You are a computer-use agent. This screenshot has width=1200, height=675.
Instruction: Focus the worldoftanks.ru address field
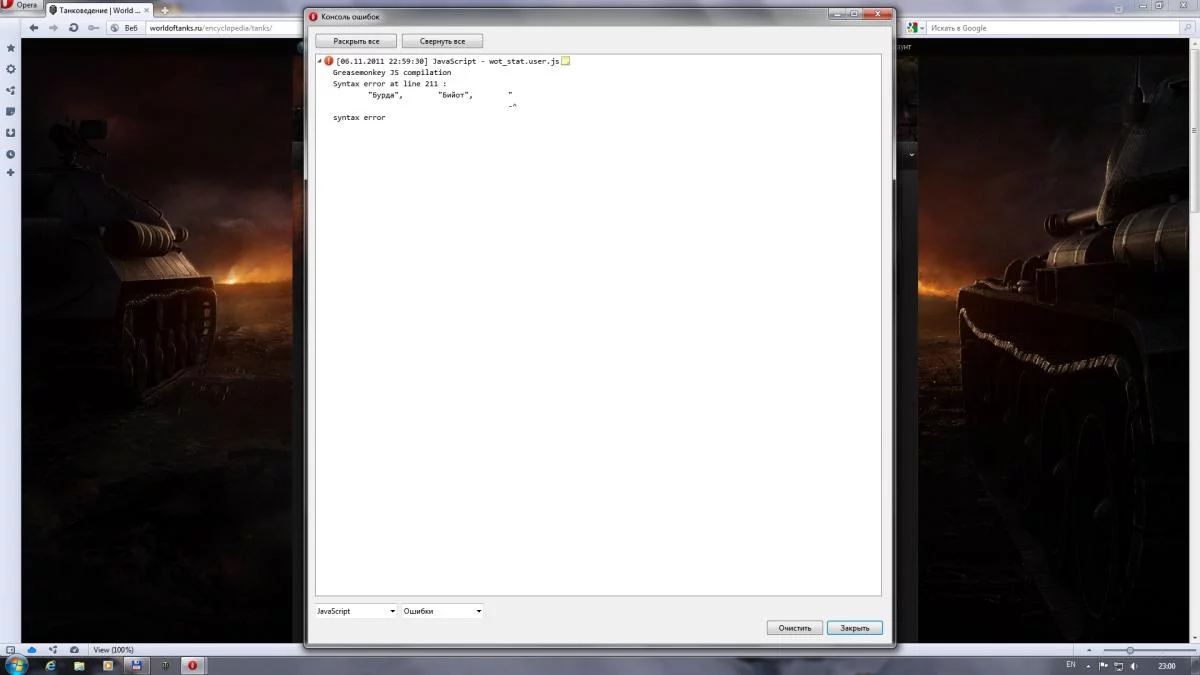click(x=222, y=28)
